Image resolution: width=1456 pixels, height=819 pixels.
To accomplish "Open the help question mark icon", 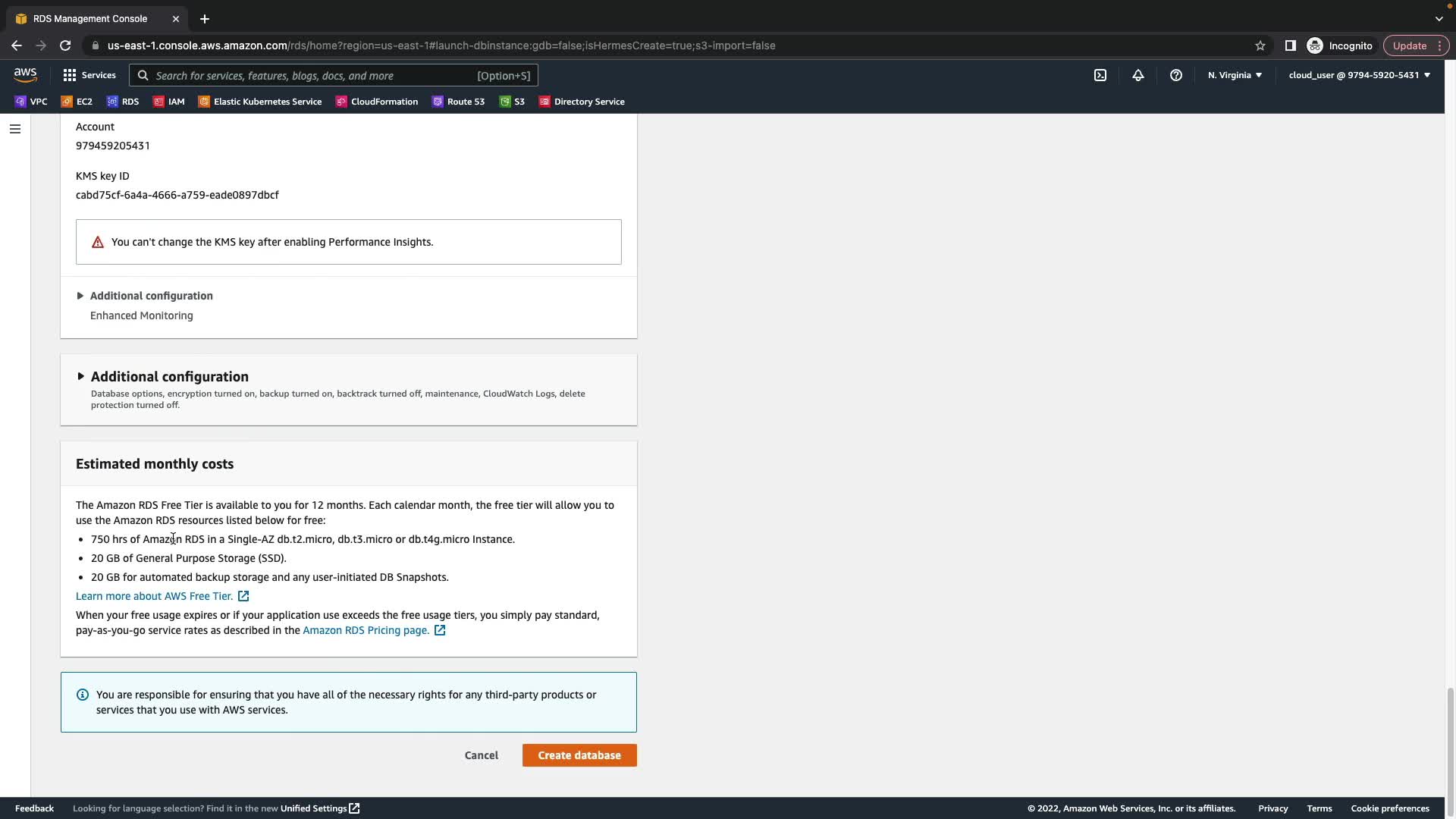I will tap(1175, 75).
